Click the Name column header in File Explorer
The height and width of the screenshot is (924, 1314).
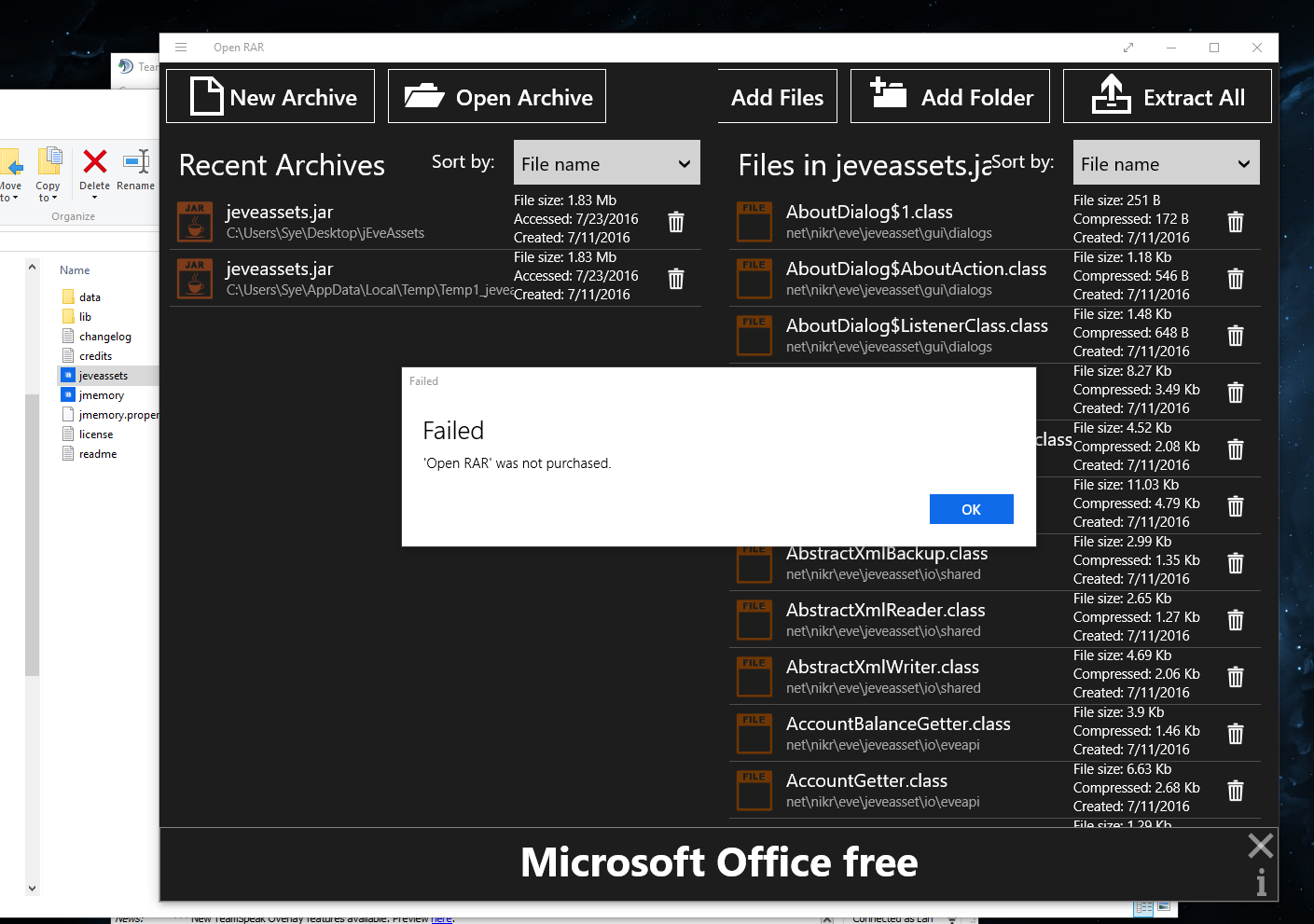(75, 270)
